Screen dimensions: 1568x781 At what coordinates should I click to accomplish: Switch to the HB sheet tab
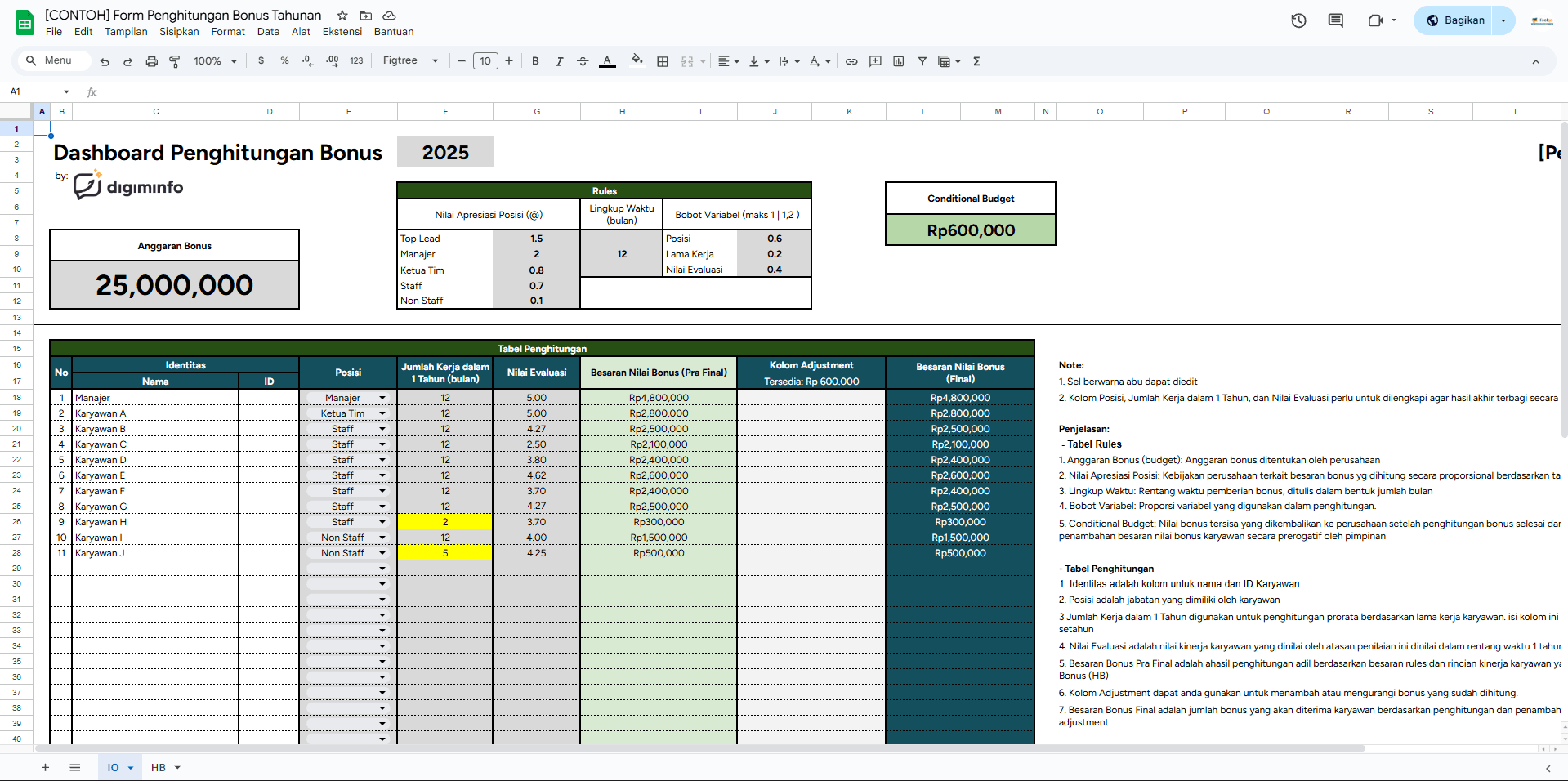(159, 768)
